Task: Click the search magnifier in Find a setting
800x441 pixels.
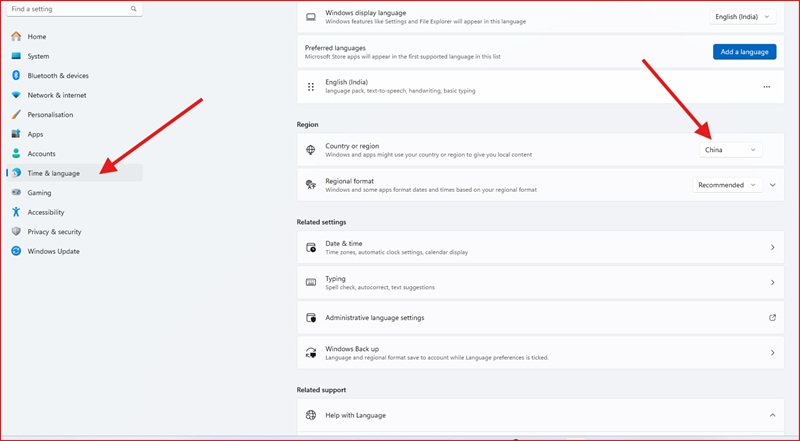Action: point(134,9)
